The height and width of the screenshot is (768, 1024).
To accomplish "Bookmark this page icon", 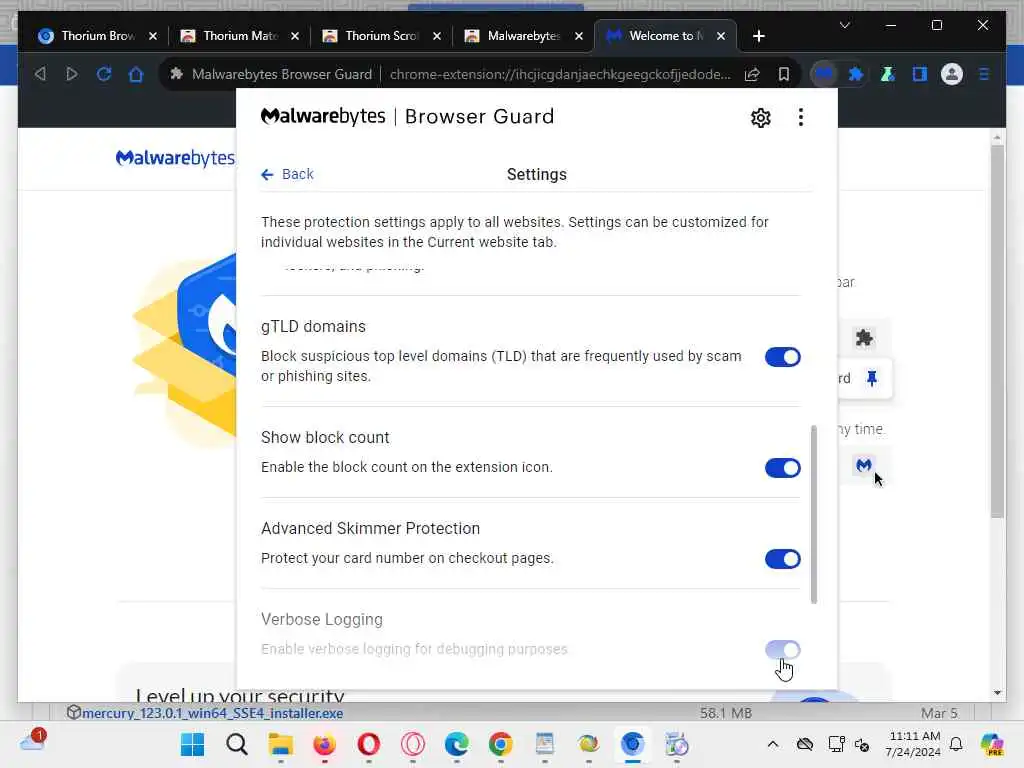I will click(784, 74).
